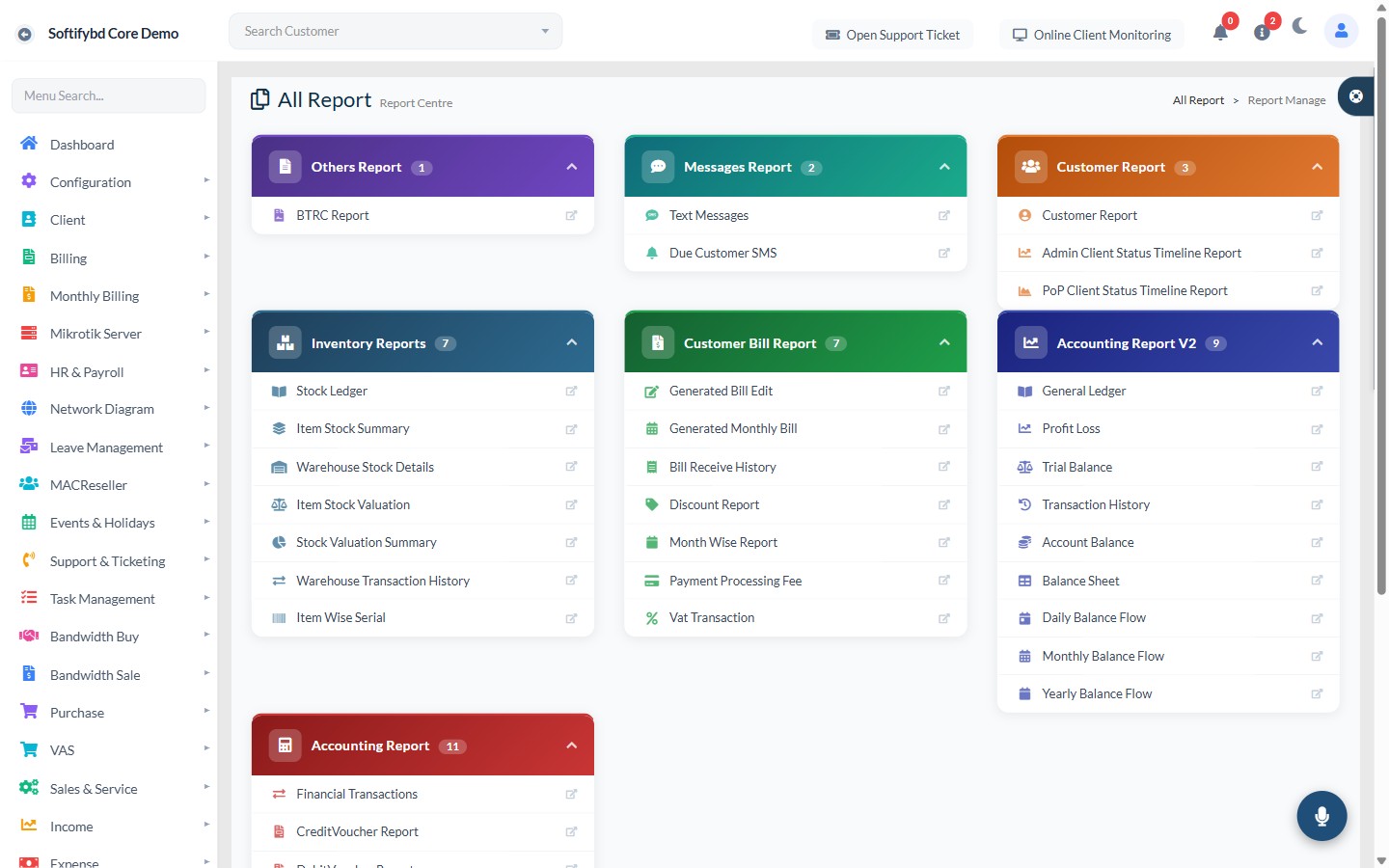Click the Inventory Reports boxes icon
Viewport: 1389px width, 868px height.
click(x=285, y=342)
